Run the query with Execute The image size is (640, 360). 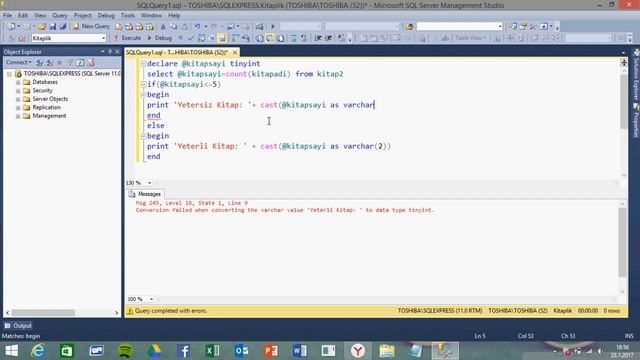coord(127,38)
